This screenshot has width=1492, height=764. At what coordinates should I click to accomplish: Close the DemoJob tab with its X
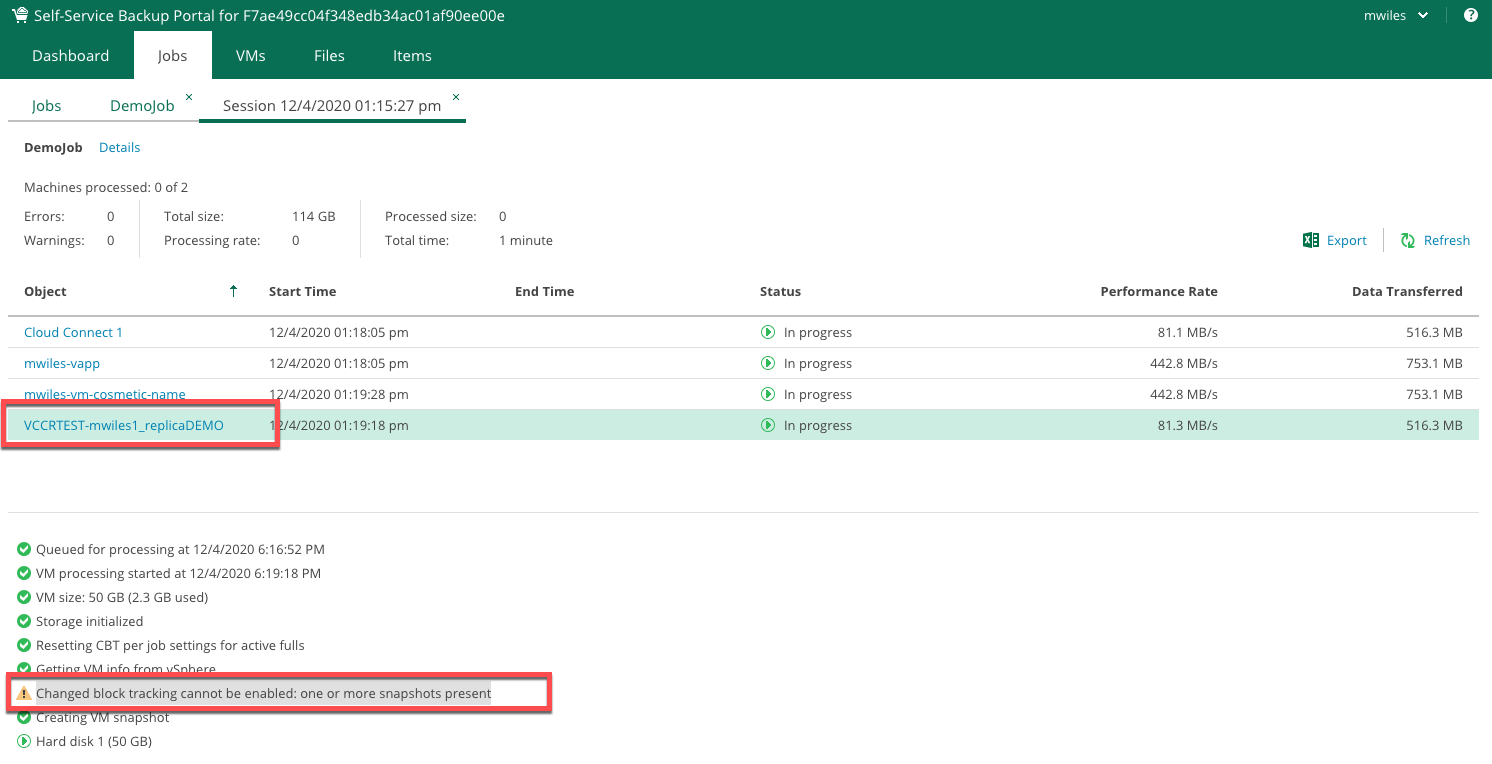point(189,97)
